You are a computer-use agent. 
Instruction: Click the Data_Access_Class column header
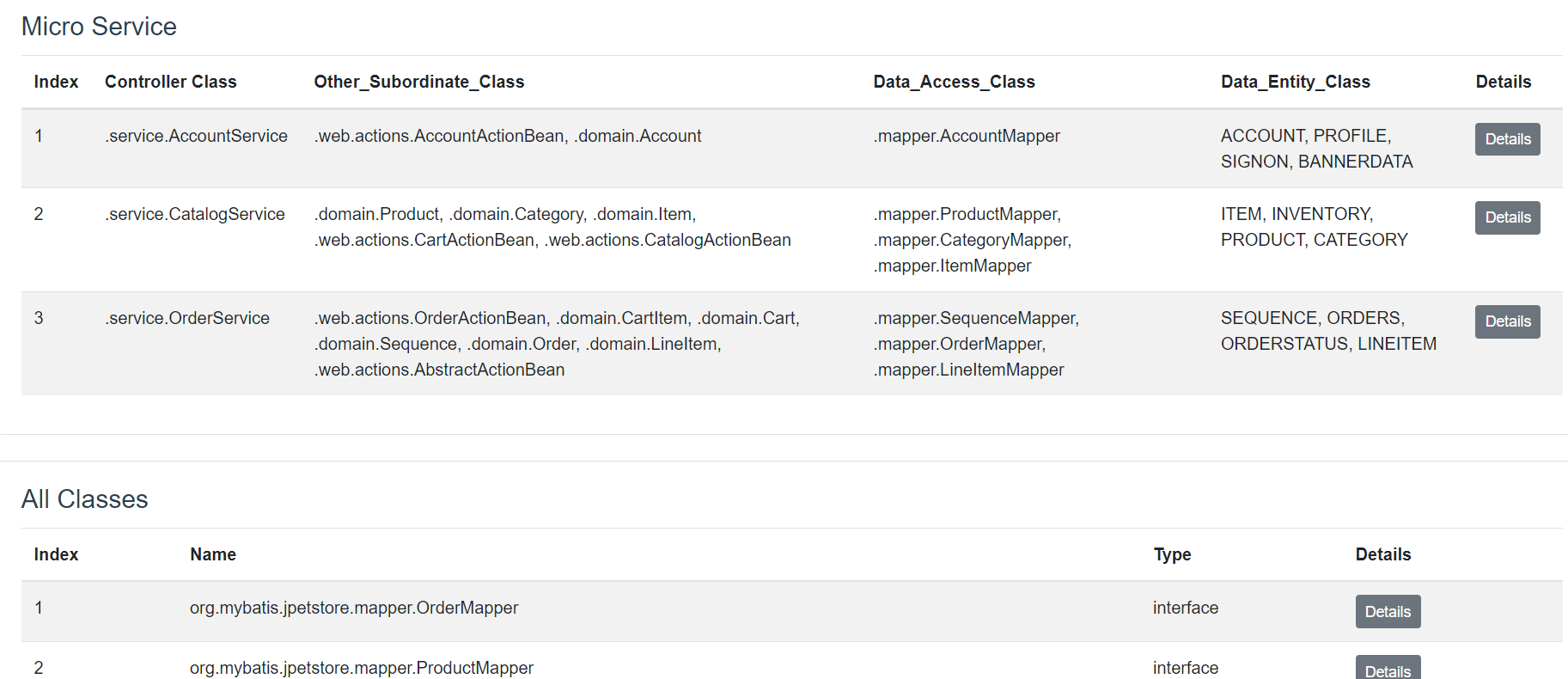point(954,82)
